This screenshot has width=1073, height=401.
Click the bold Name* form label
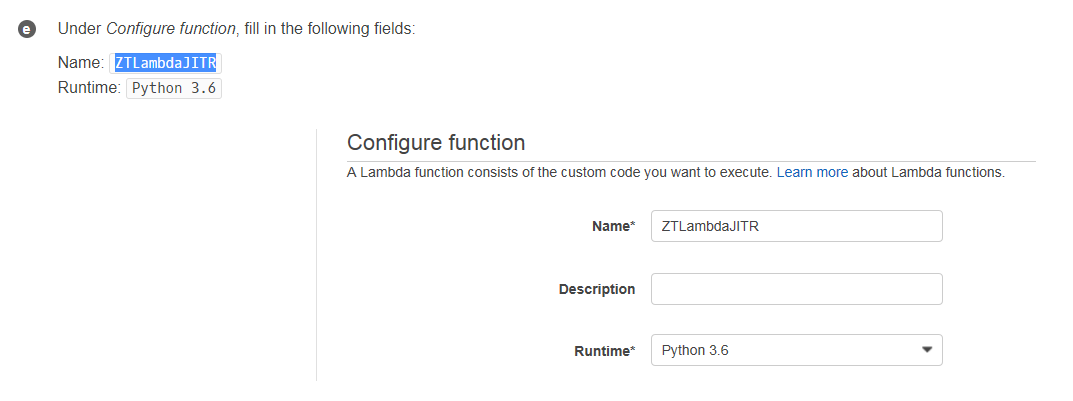[613, 227]
